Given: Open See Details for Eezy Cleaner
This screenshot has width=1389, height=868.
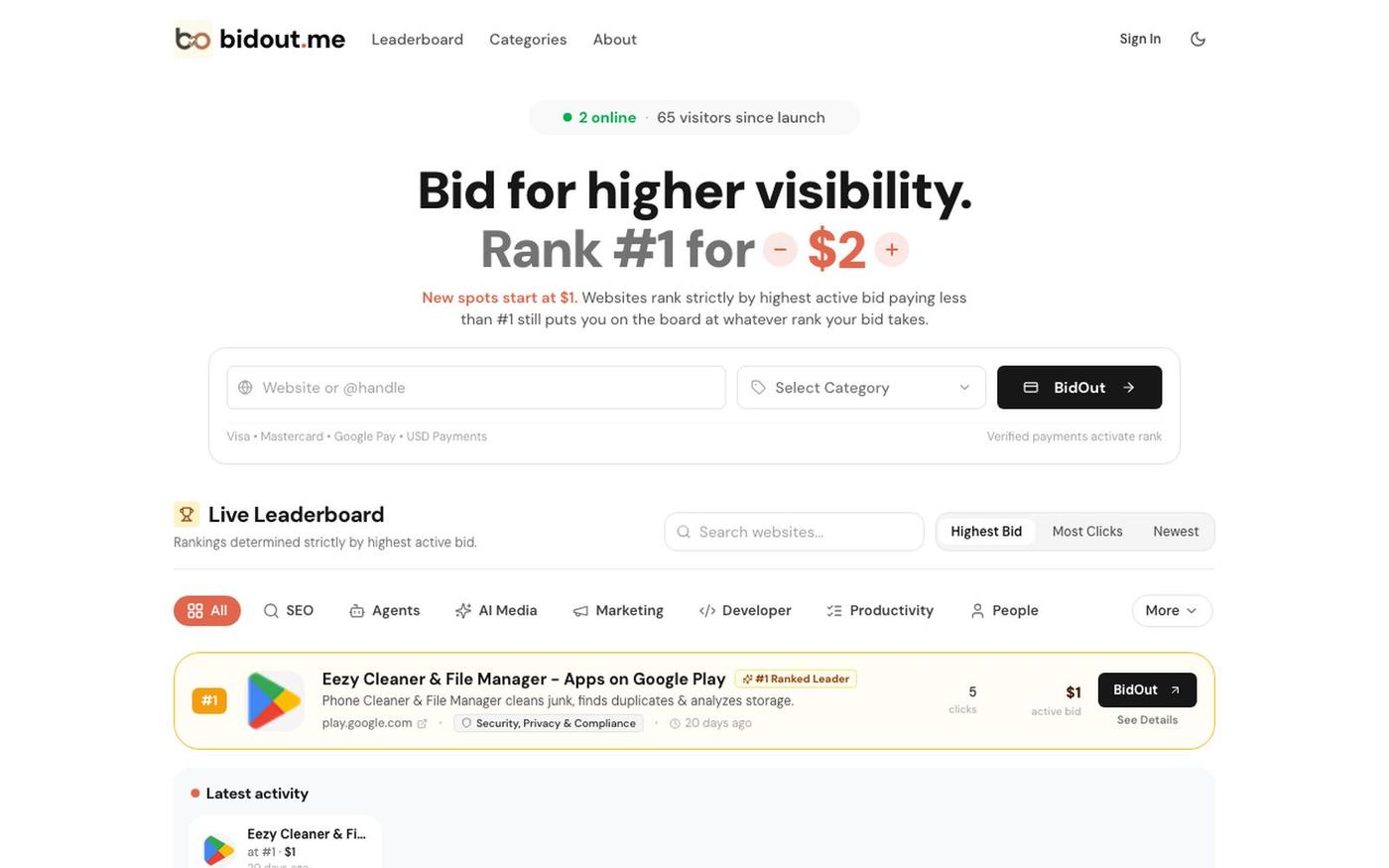Looking at the screenshot, I should (x=1147, y=720).
